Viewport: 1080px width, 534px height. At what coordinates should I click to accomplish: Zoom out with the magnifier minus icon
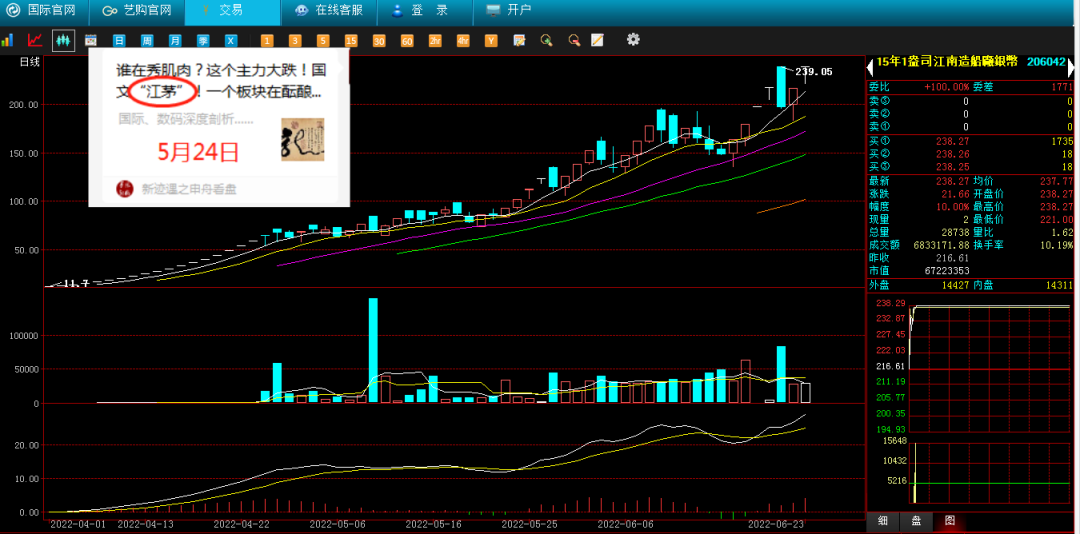[574, 41]
